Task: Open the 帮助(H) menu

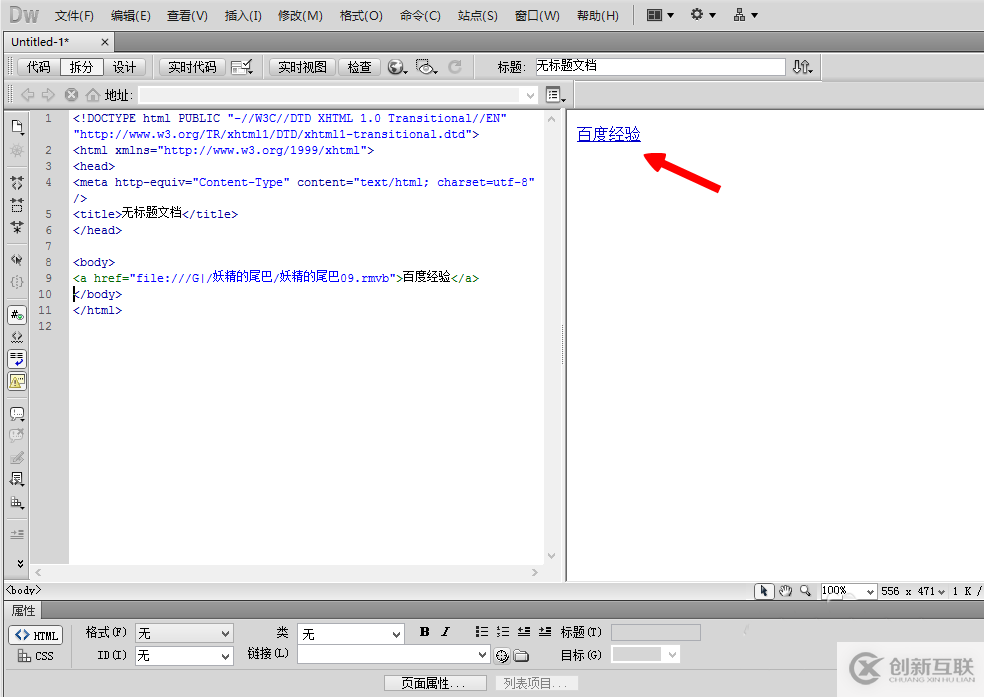Action: point(597,16)
